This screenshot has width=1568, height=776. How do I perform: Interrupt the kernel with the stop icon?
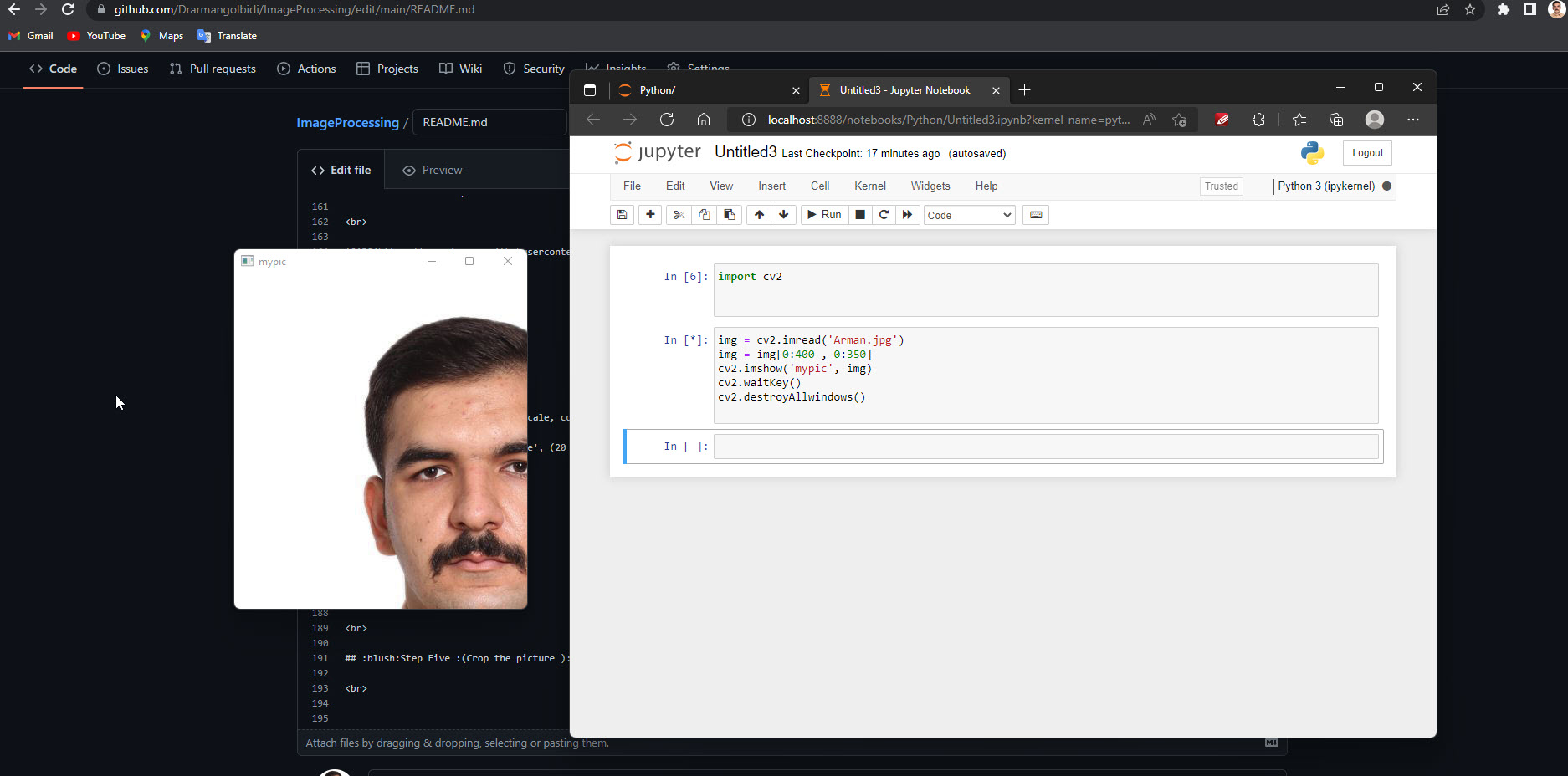point(860,215)
